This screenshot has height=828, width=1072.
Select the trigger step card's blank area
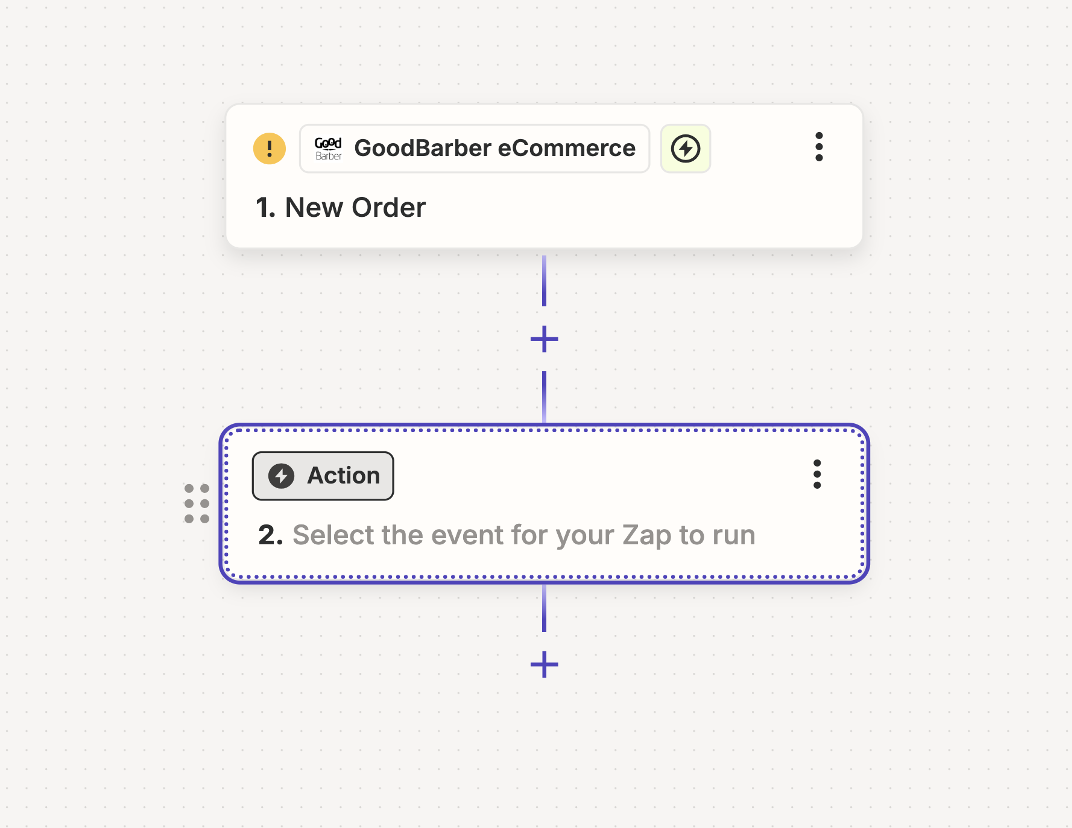coord(640,212)
